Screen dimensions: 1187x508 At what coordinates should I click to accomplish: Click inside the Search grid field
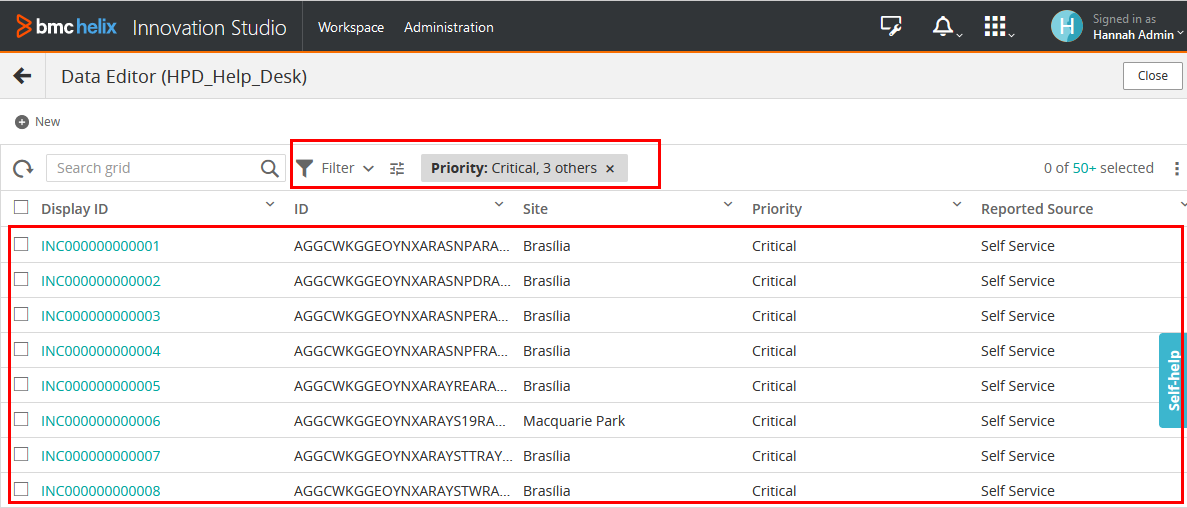[x=150, y=168]
